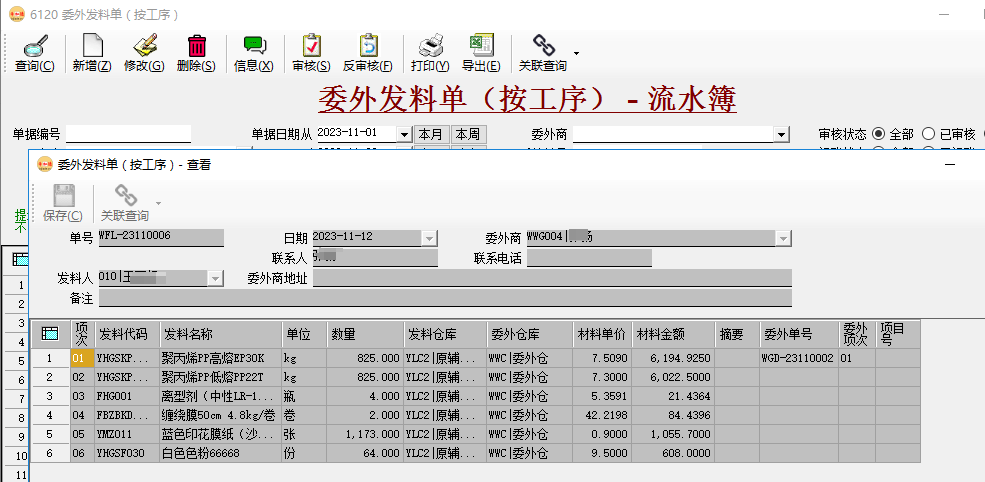Viewport: 985px width, 482px height.
Task: Click the 材料单价 column header
Action: [602, 334]
